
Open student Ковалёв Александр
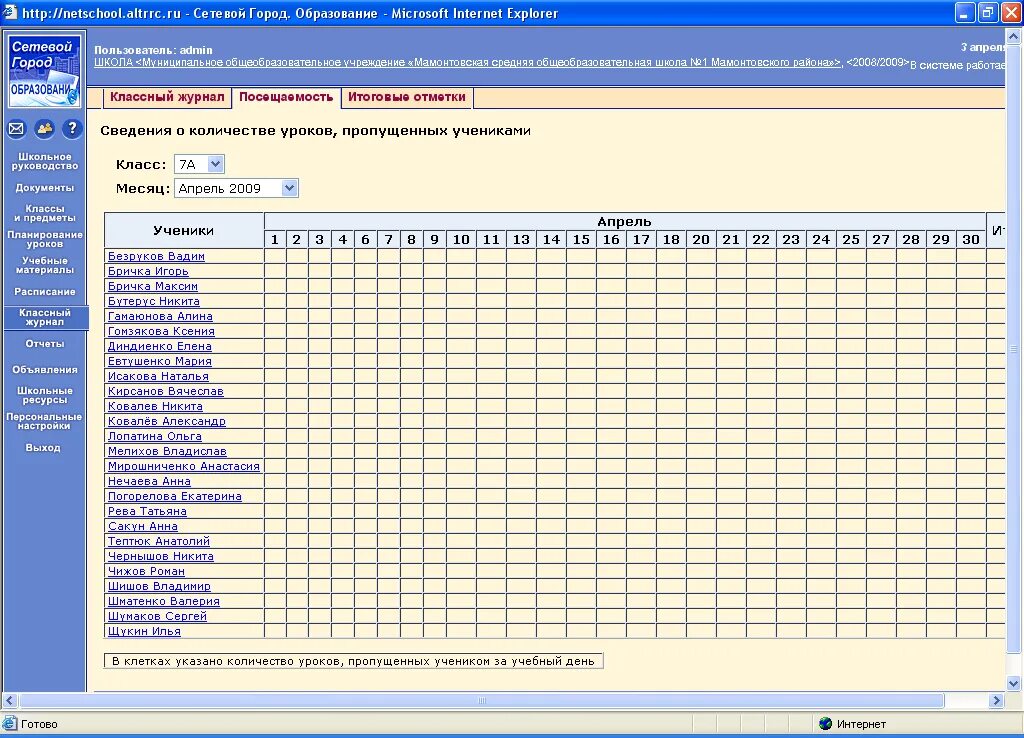click(167, 421)
